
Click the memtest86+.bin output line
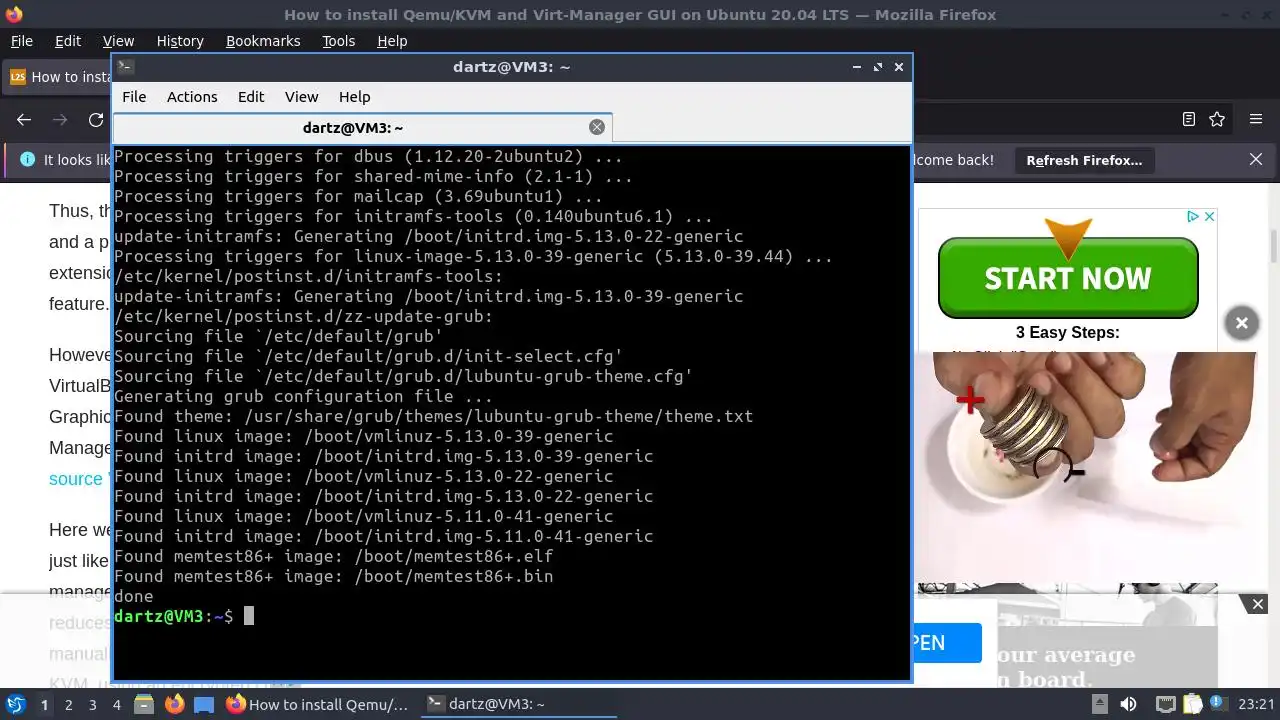[x=333, y=576]
